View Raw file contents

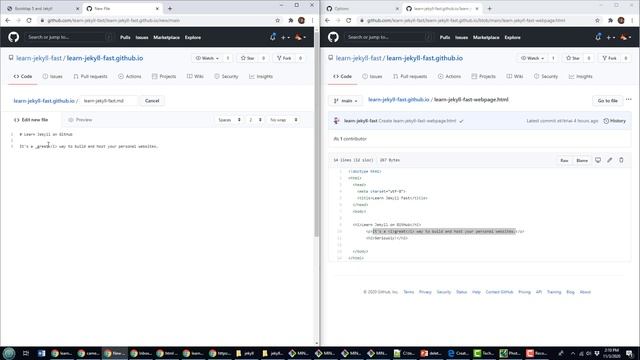564,160
